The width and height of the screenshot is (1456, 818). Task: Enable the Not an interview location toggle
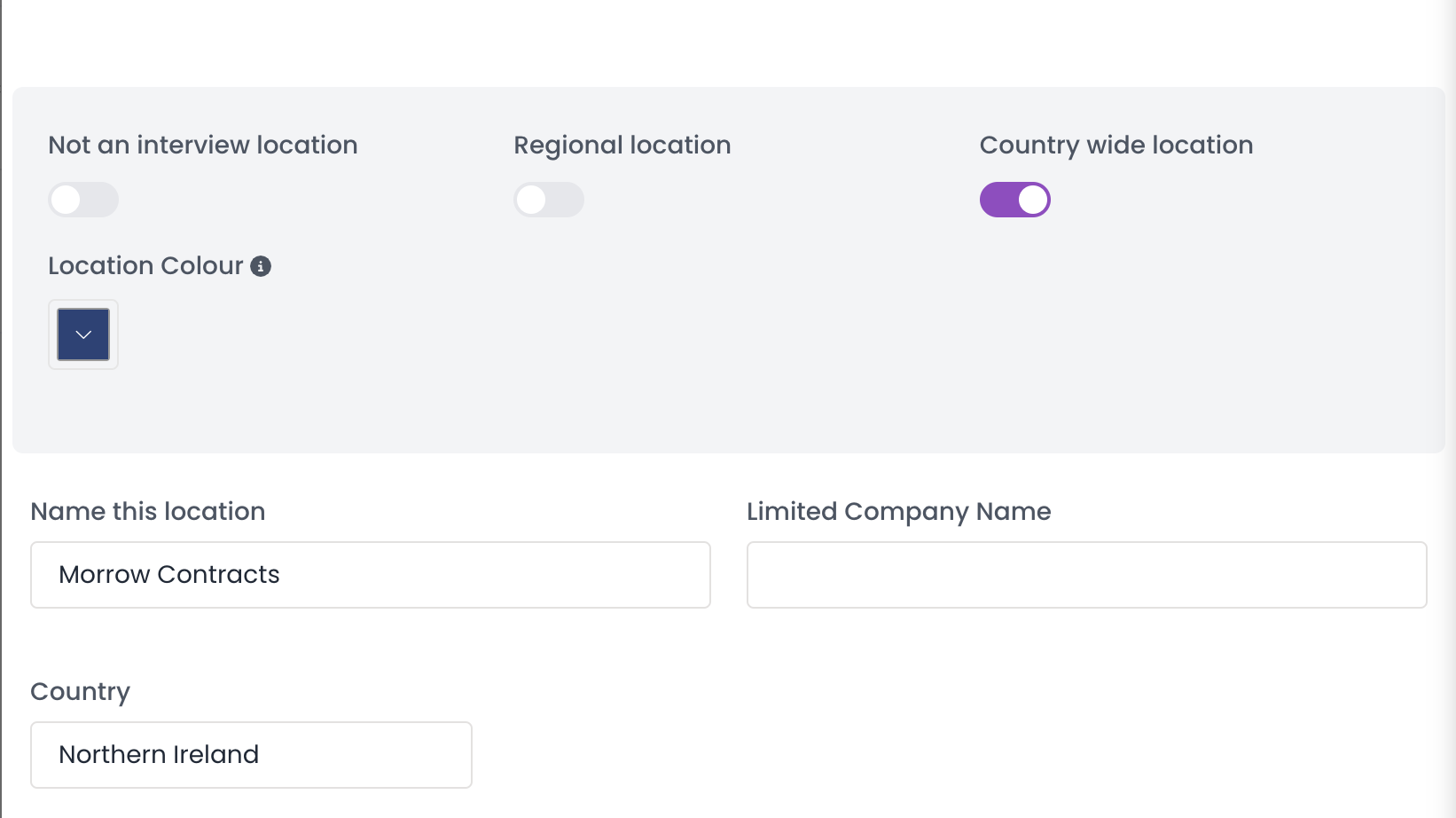(x=83, y=200)
